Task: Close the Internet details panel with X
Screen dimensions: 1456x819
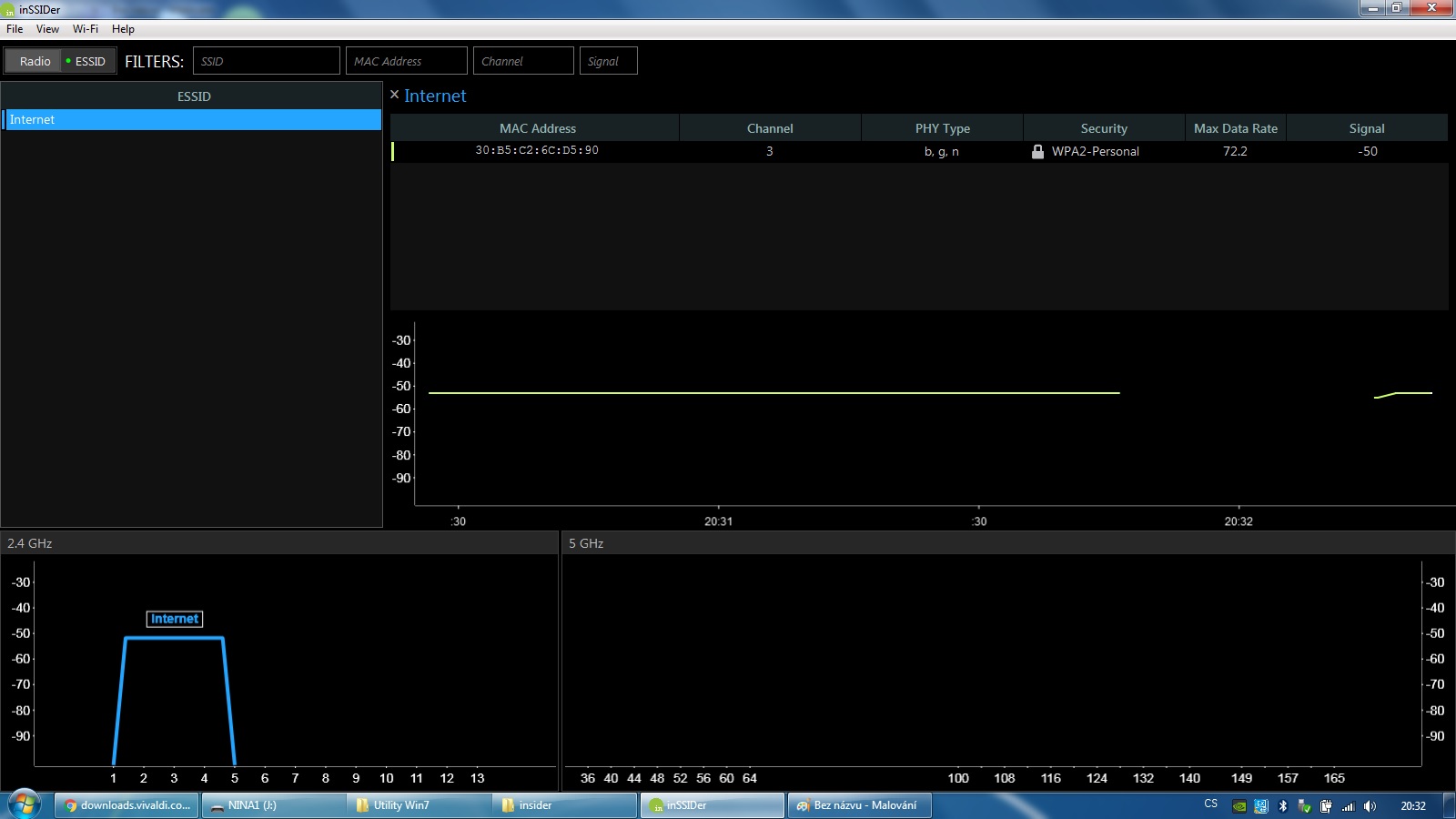Action: 394,95
